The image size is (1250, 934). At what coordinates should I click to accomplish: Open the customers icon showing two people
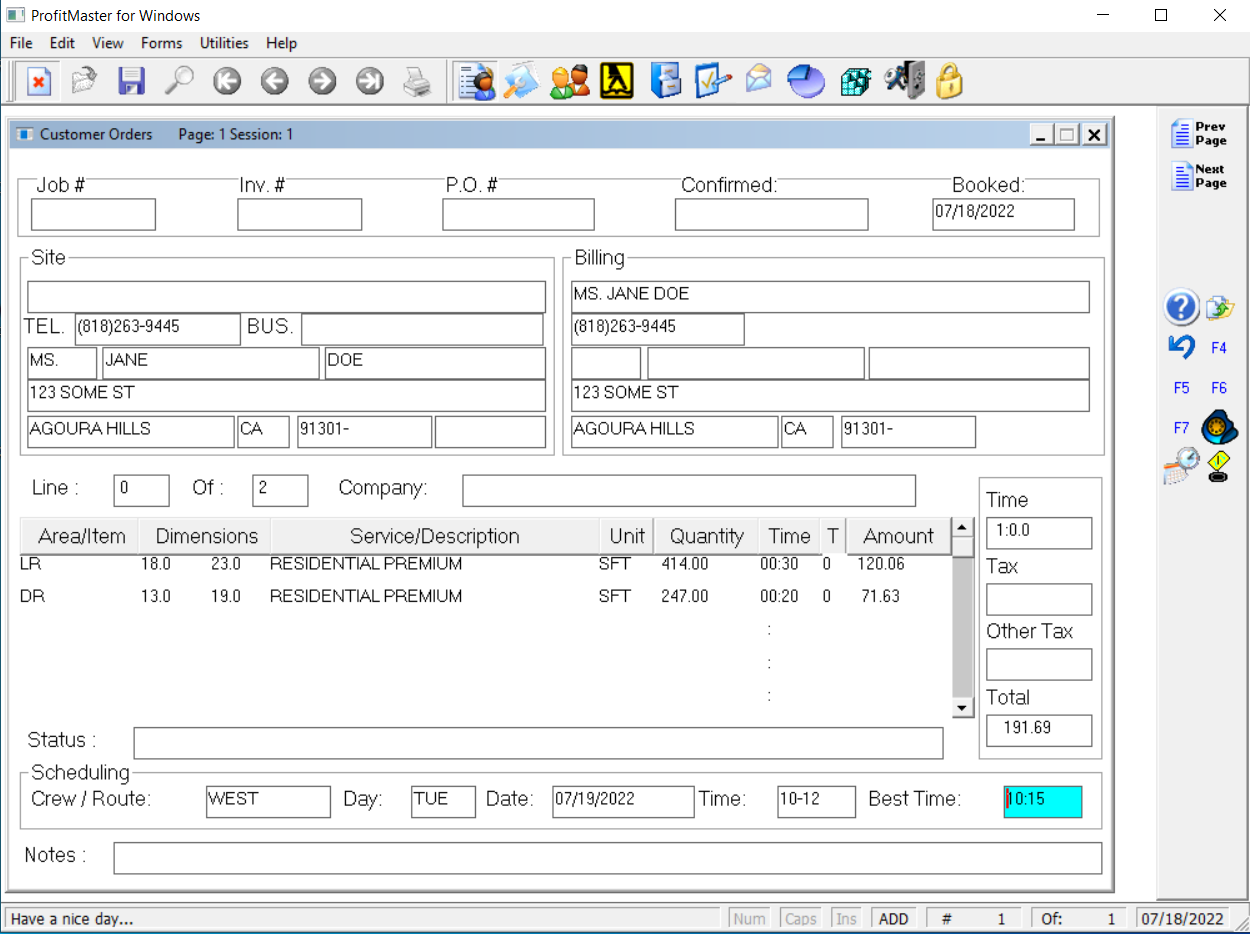click(x=569, y=81)
